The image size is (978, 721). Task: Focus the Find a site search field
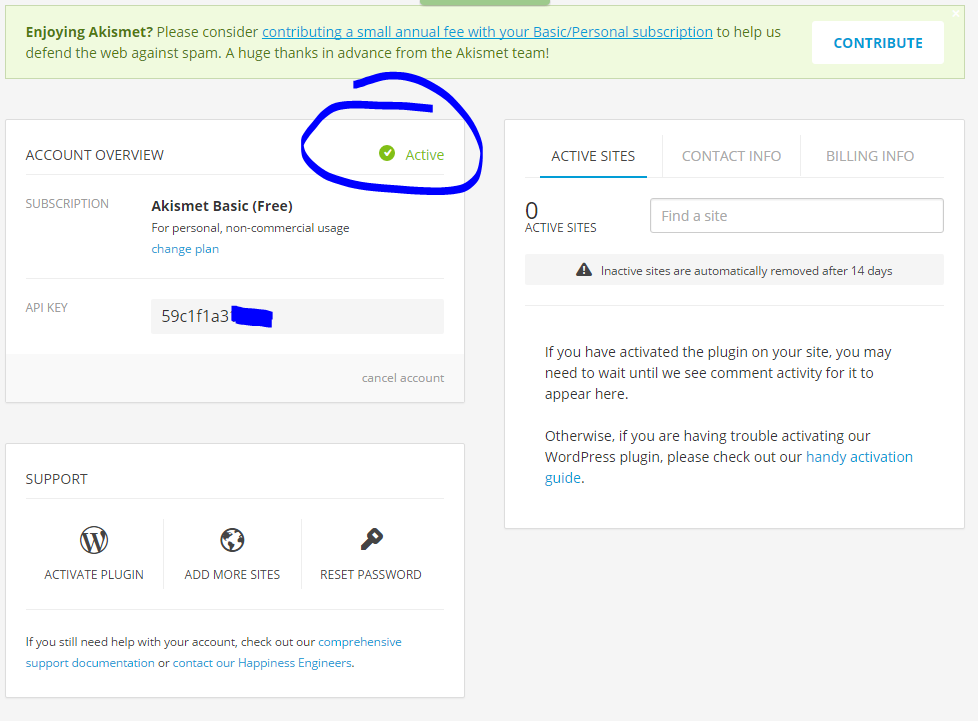(x=796, y=216)
